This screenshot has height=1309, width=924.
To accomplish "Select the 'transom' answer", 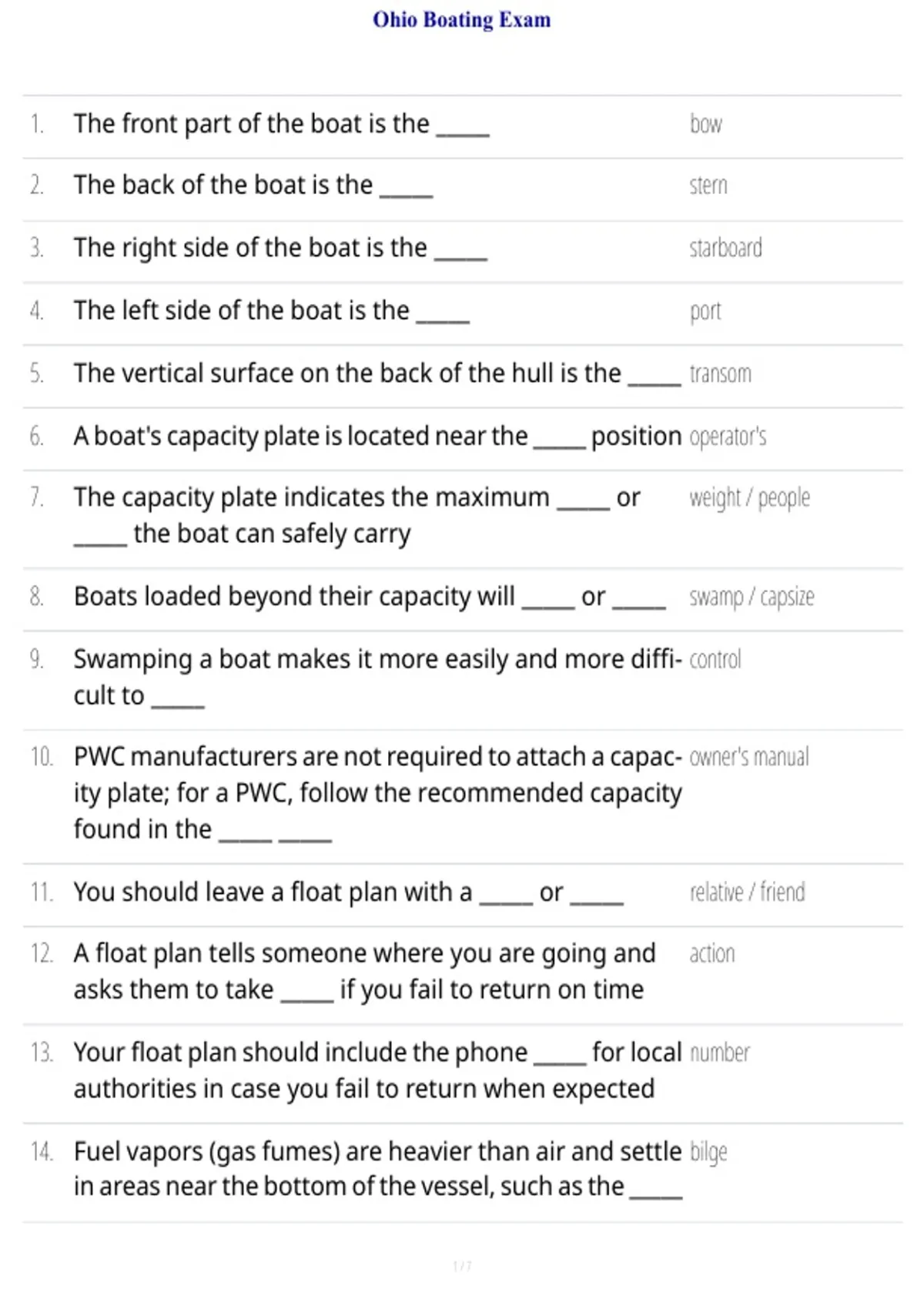I will [x=720, y=373].
